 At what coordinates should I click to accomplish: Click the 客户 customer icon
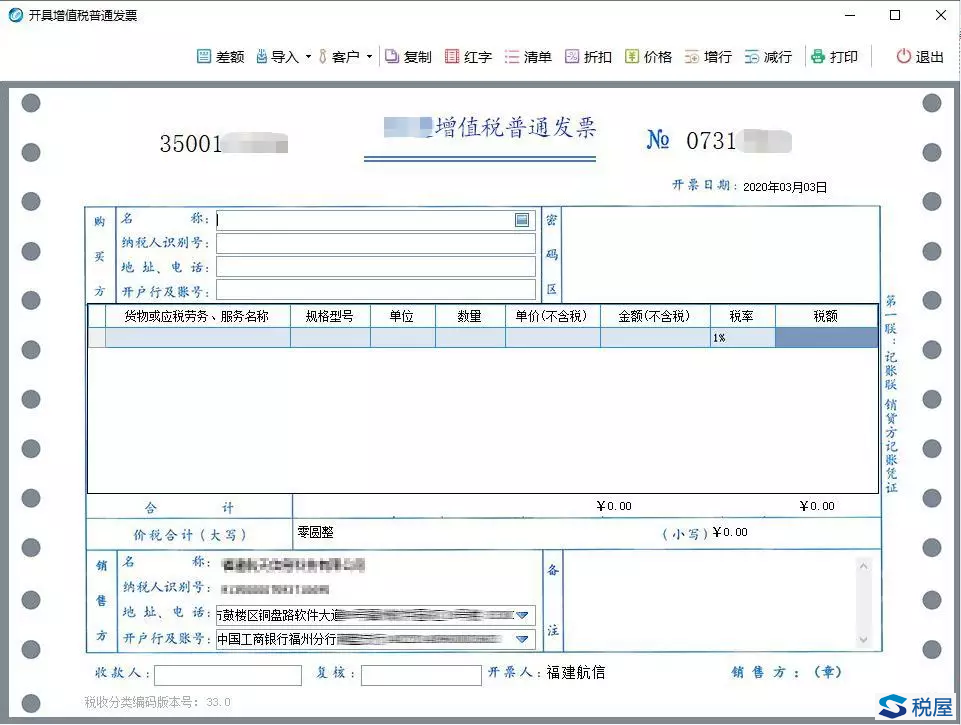(x=323, y=56)
